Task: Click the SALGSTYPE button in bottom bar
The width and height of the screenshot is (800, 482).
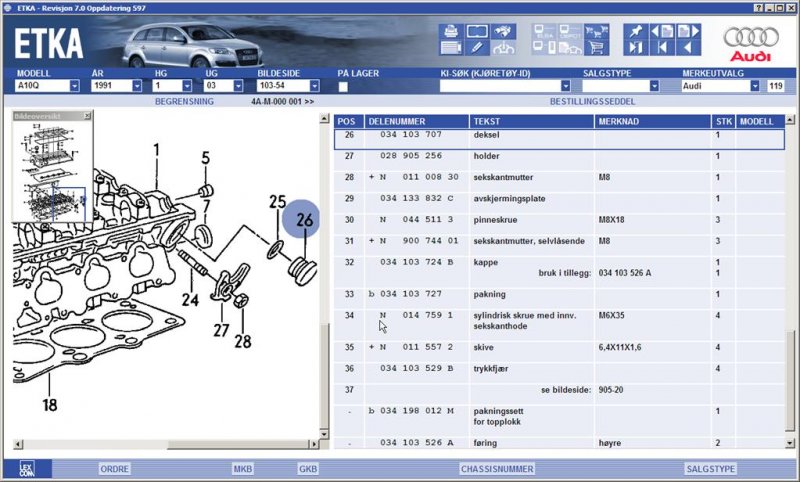Action: tap(711, 469)
